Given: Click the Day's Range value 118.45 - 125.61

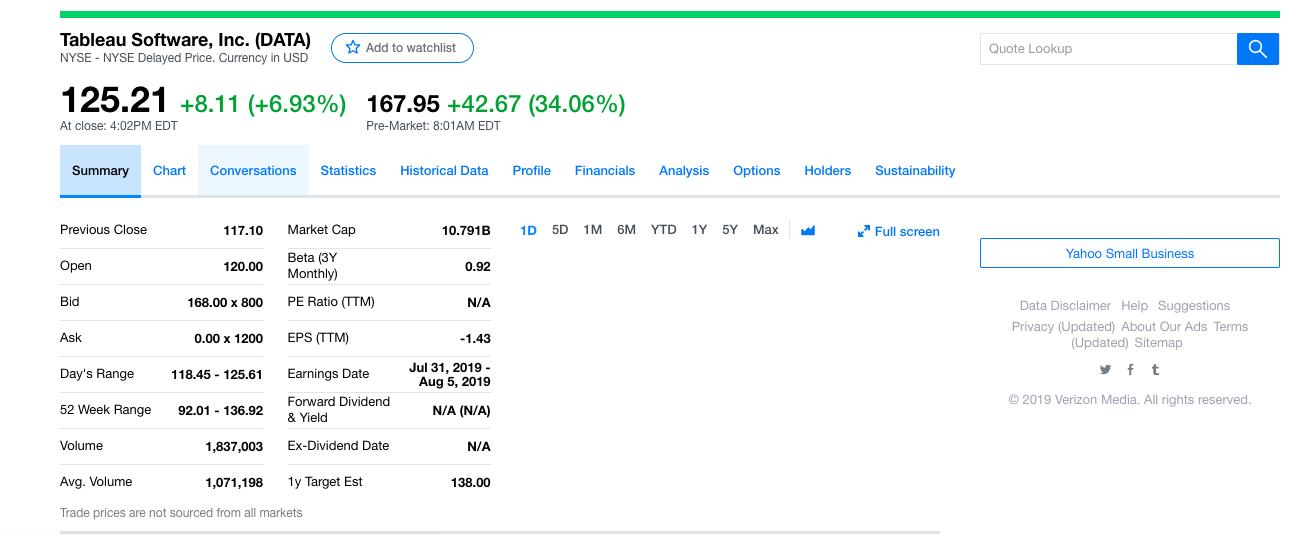Looking at the screenshot, I should pyautogui.click(x=217, y=374).
